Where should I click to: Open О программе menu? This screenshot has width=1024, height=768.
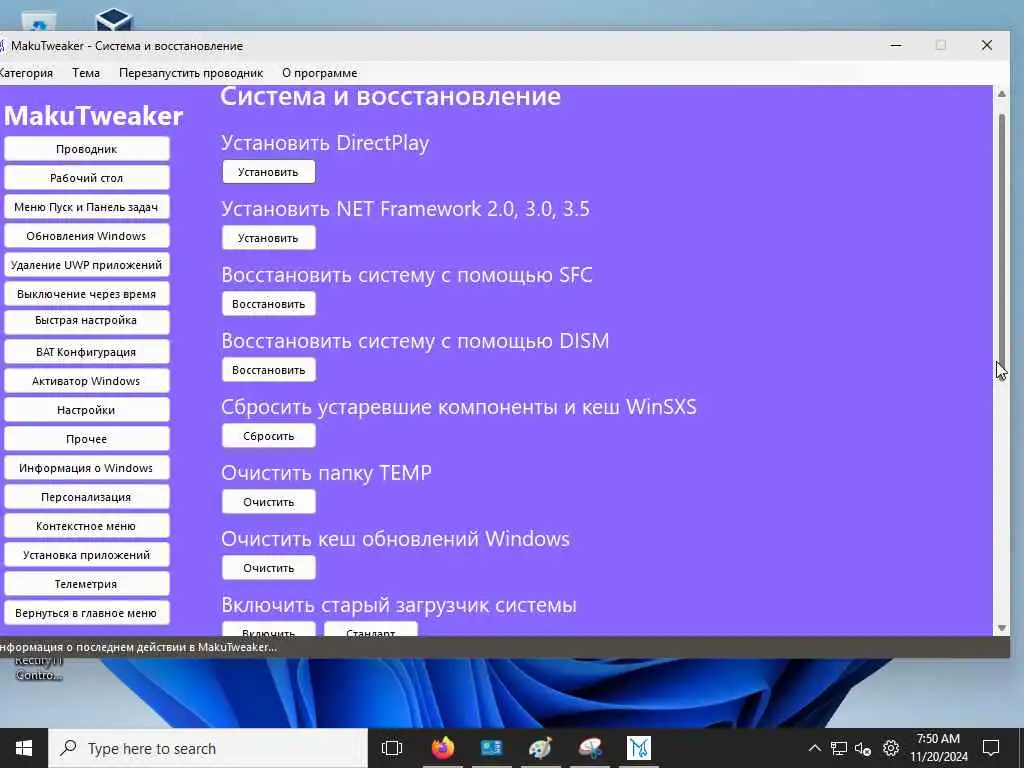[319, 73]
